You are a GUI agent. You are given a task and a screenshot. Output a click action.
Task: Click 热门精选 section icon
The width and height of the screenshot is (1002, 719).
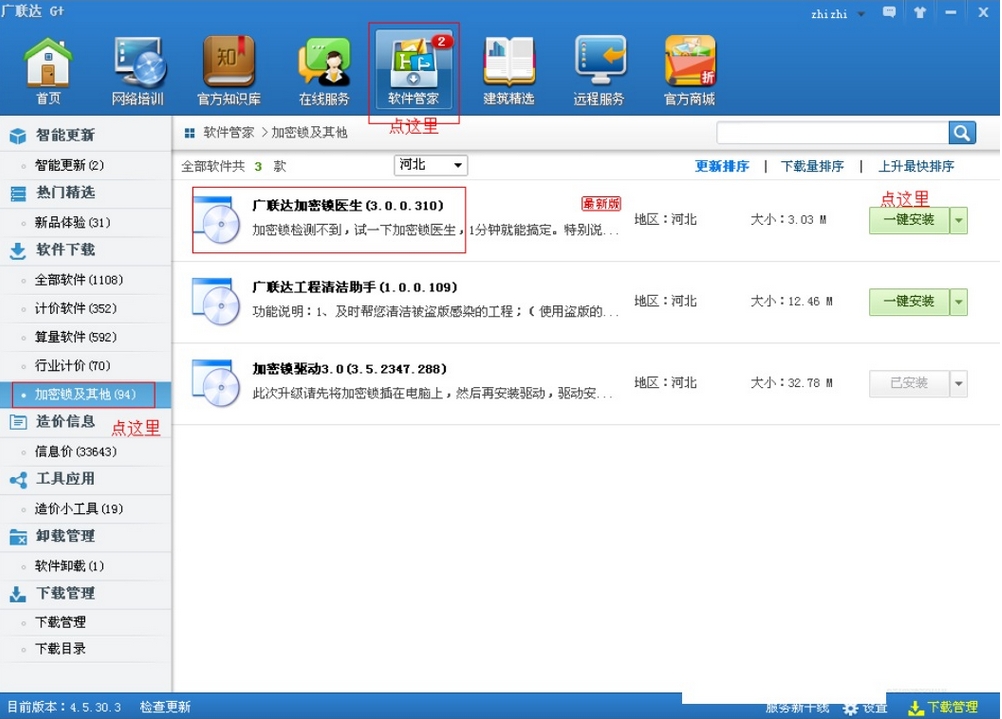point(18,193)
